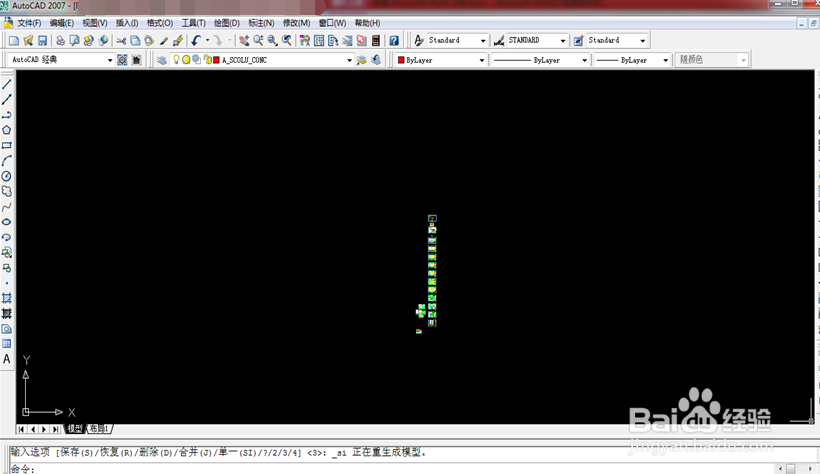Viewport: 820px width, 474px height.
Task: Toggle layer freeze sun icon
Action: click(186, 60)
